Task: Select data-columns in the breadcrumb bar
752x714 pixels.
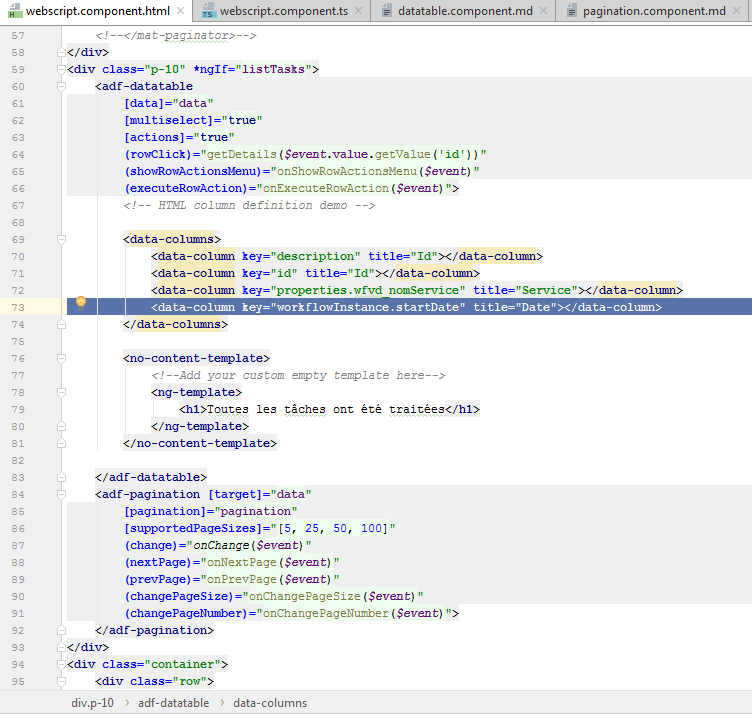Action: (270, 703)
